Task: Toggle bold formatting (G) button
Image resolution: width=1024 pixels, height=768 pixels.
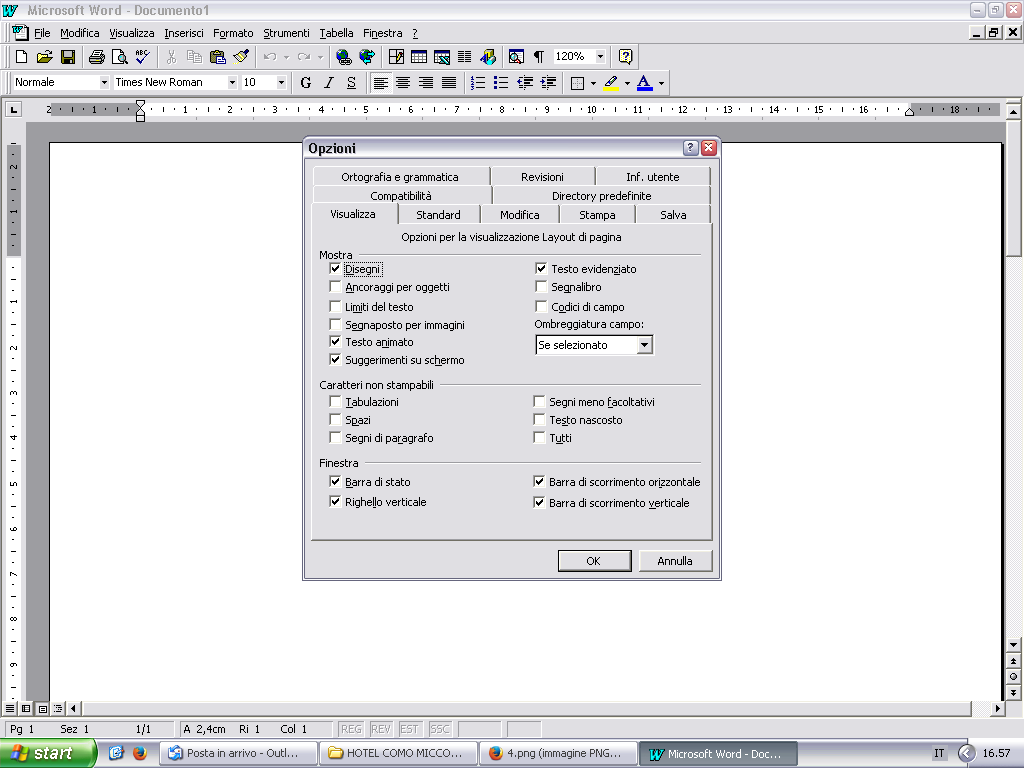Action: pyautogui.click(x=306, y=83)
